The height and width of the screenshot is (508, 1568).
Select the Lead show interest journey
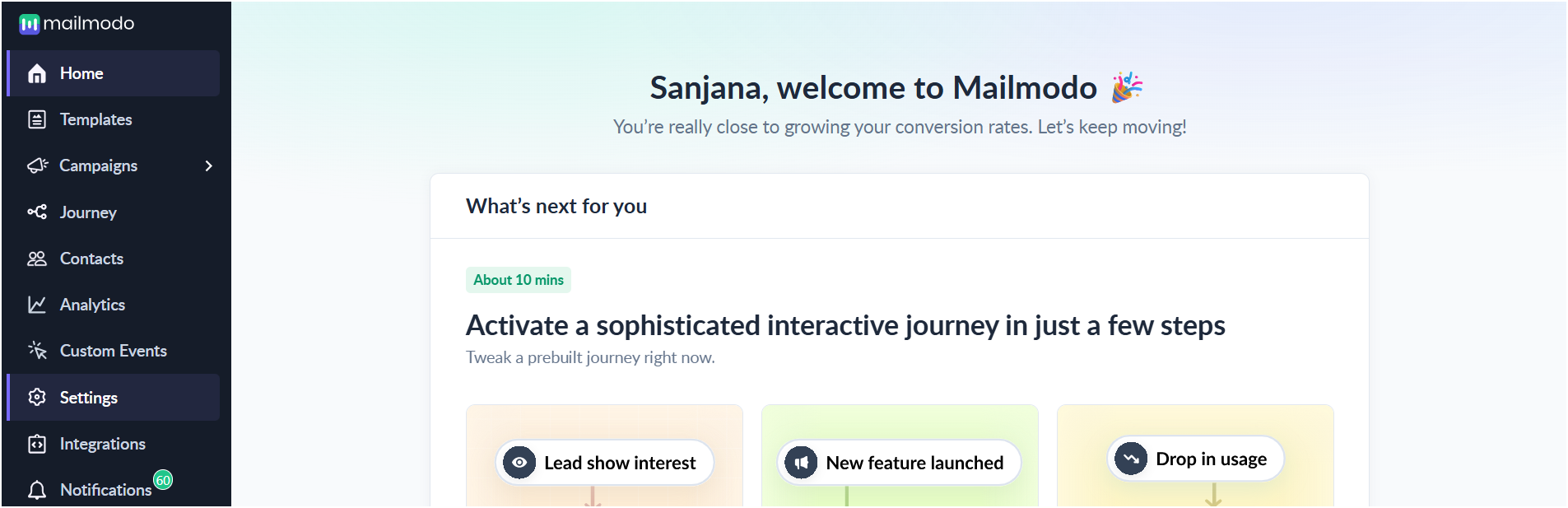604,463
